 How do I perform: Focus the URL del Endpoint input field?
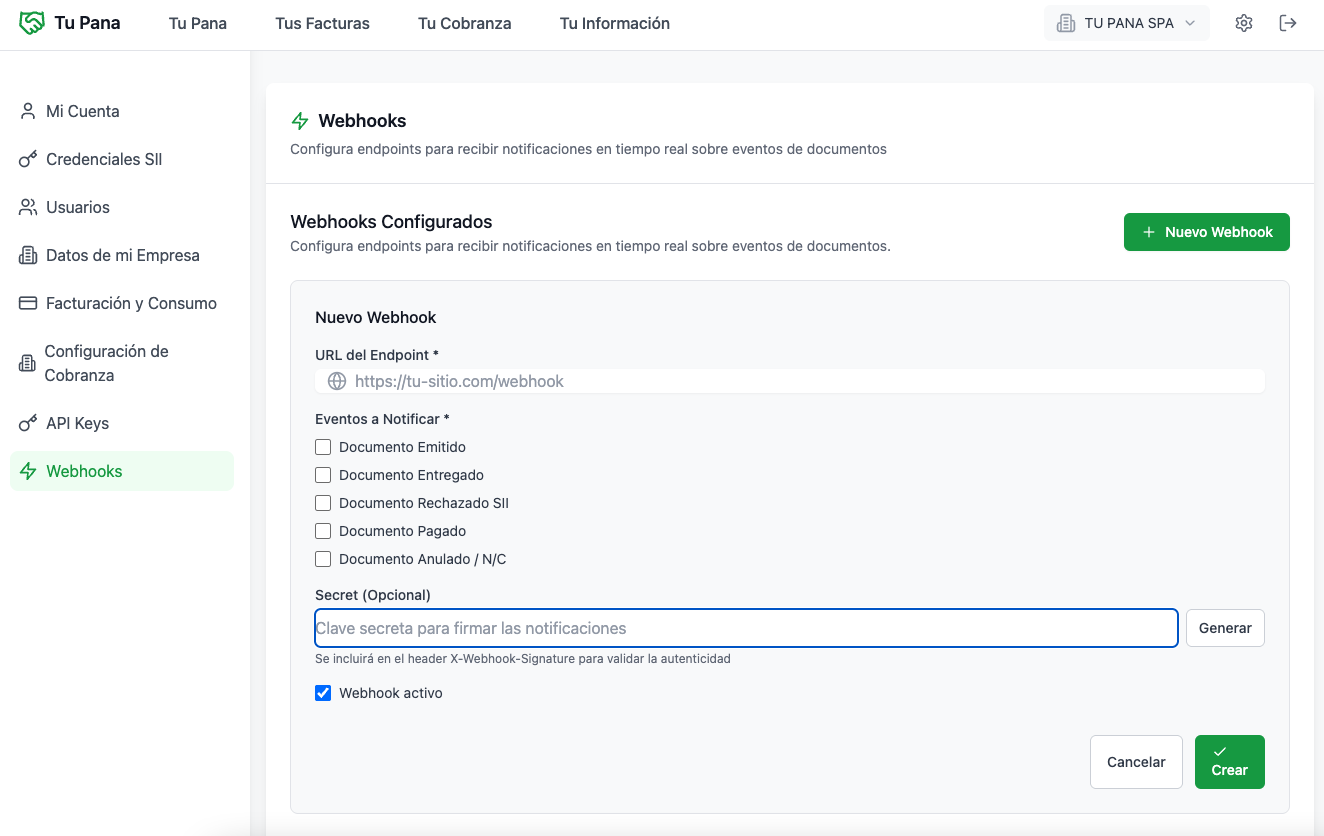point(700,381)
